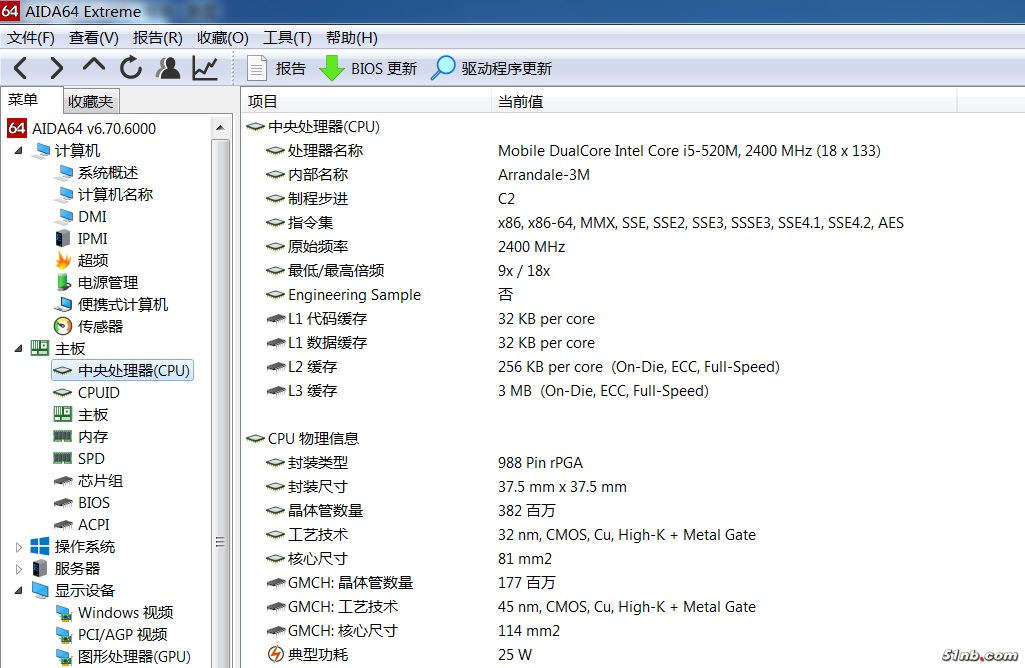The image size is (1025, 668).
Task: Collapse the 计算机 tree node
Action: [x=19, y=151]
